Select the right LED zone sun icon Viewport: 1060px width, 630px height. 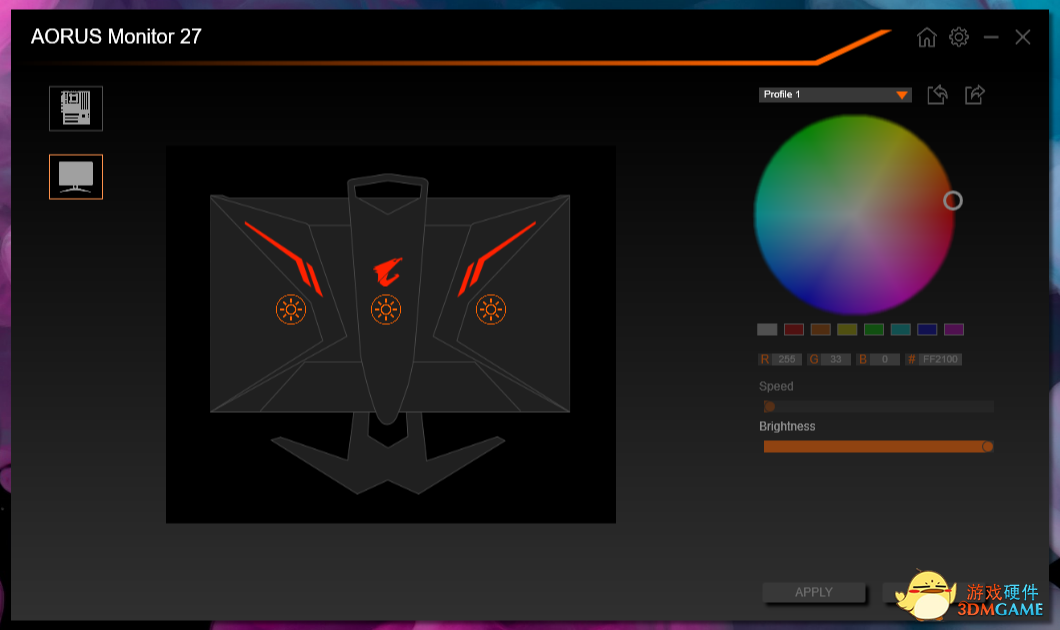click(491, 310)
